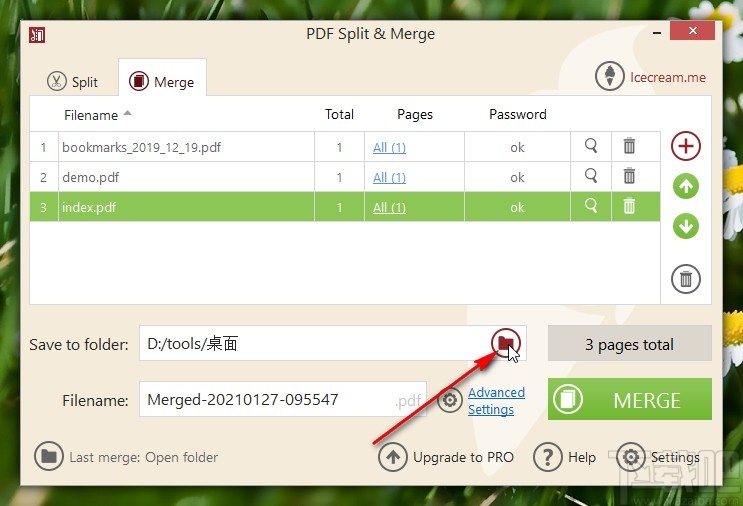Click the Help label

[x=581, y=457]
